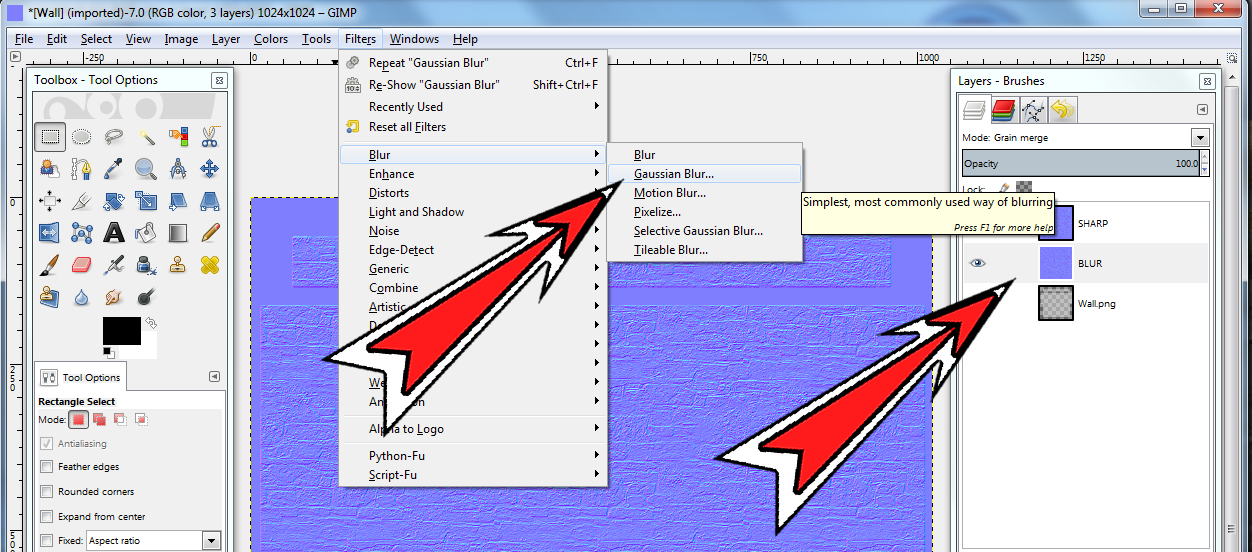Select the Clone stamp tool
The height and width of the screenshot is (552, 1252).
(x=178, y=265)
